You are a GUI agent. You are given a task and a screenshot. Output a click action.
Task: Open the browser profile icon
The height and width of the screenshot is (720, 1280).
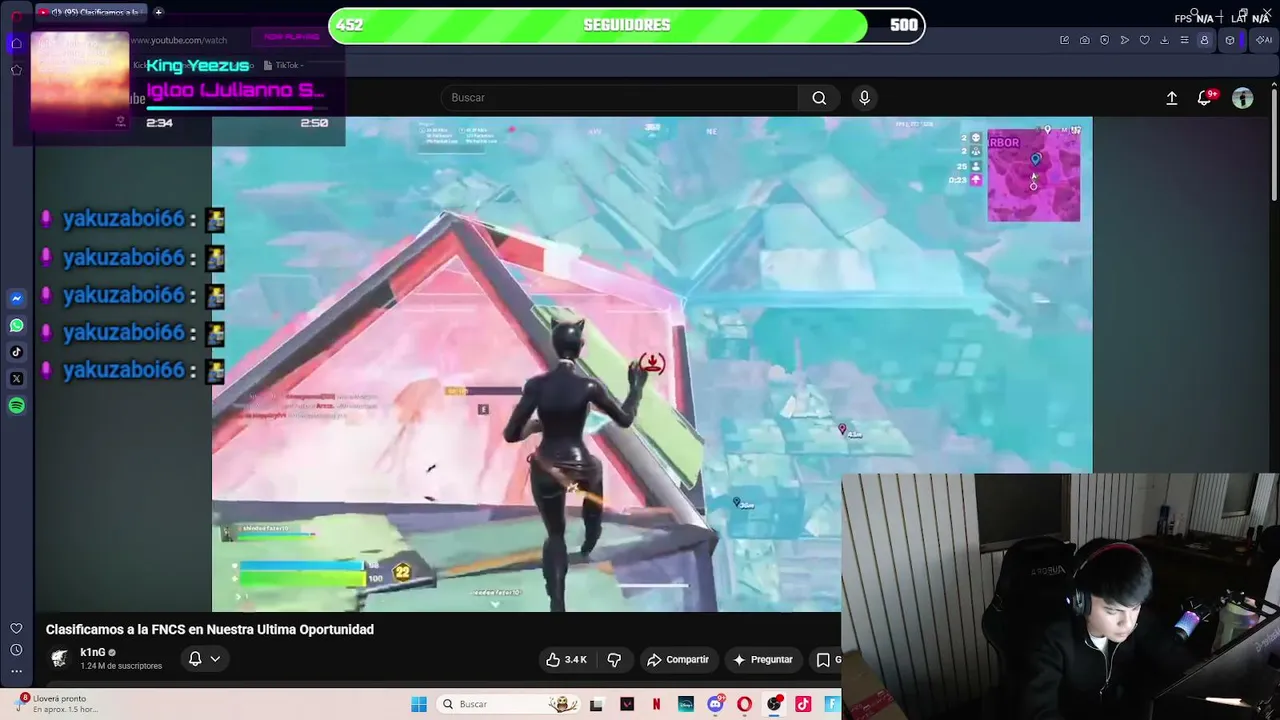coord(1204,40)
